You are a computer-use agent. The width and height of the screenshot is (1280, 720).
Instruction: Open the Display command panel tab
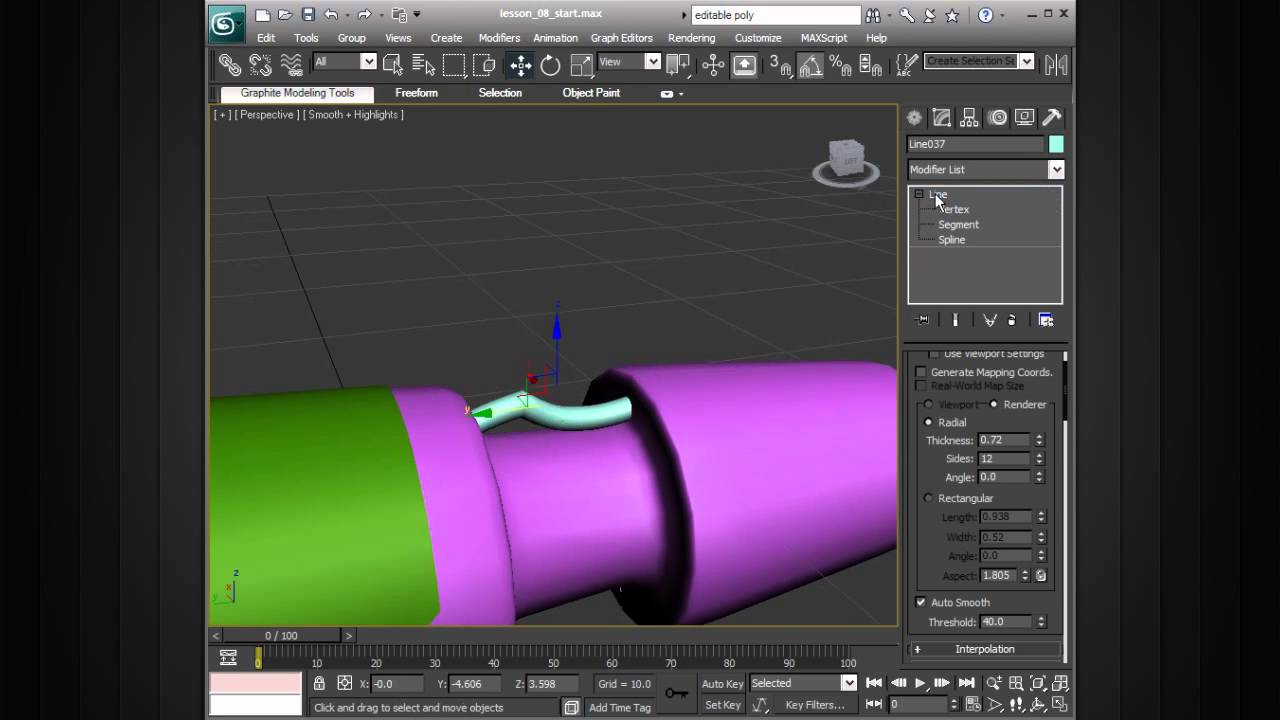point(1024,118)
